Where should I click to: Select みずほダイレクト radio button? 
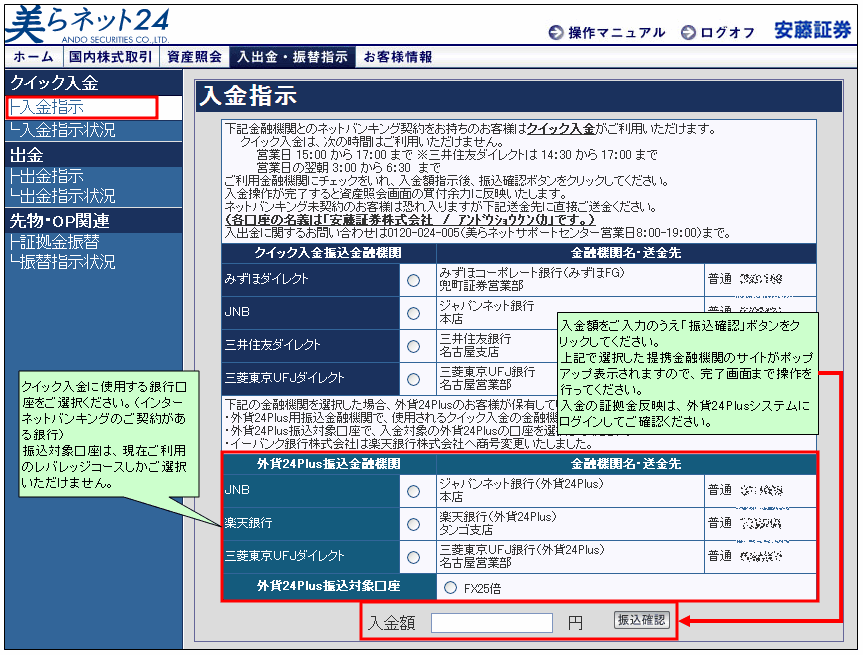tap(413, 280)
